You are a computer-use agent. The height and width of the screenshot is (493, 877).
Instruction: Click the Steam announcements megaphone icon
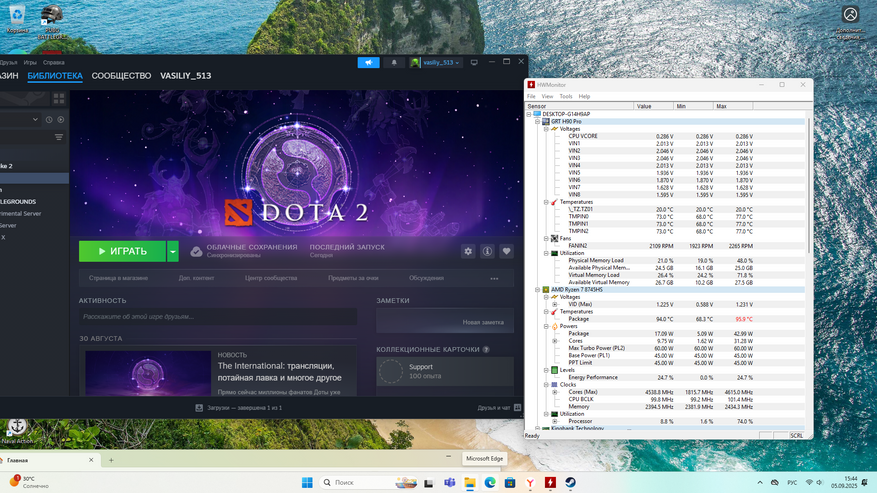pos(368,62)
